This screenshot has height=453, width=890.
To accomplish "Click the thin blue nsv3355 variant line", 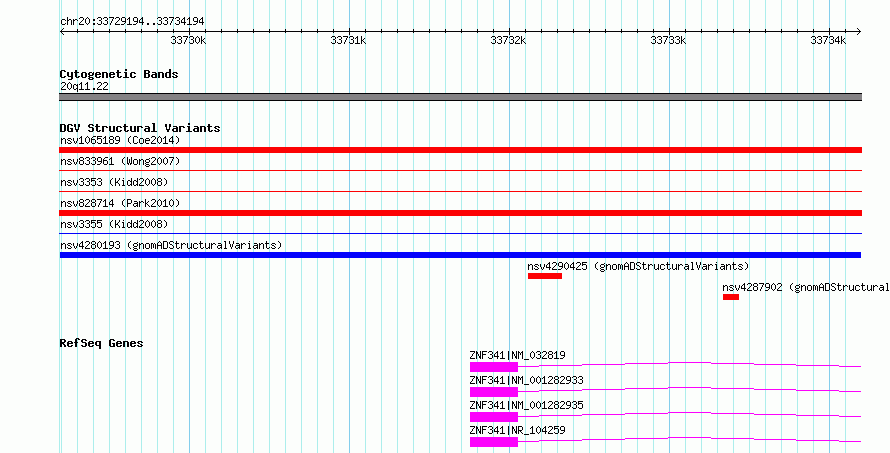I will click(x=460, y=233).
